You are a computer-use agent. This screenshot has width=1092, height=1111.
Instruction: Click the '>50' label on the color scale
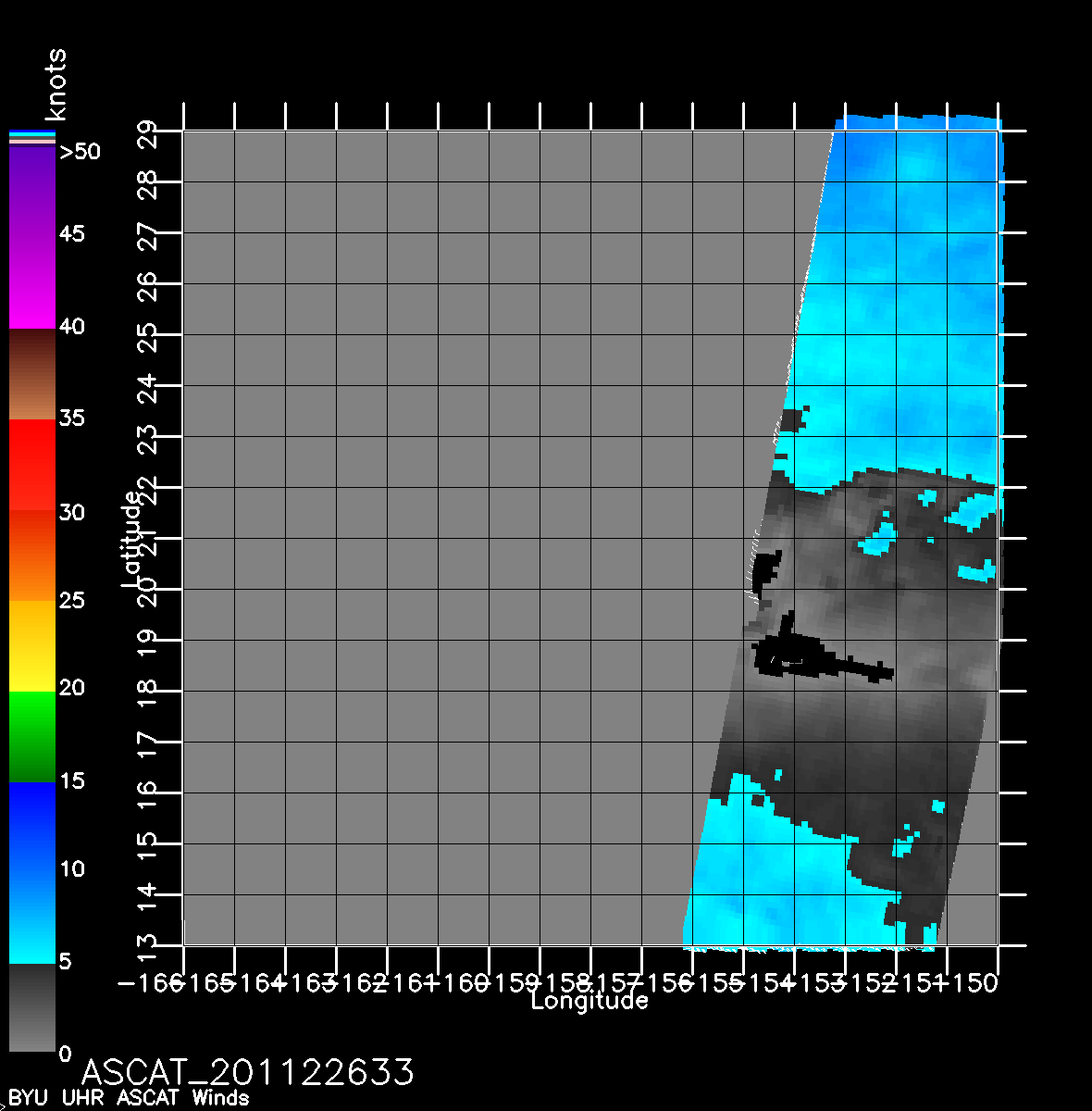(80, 152)
